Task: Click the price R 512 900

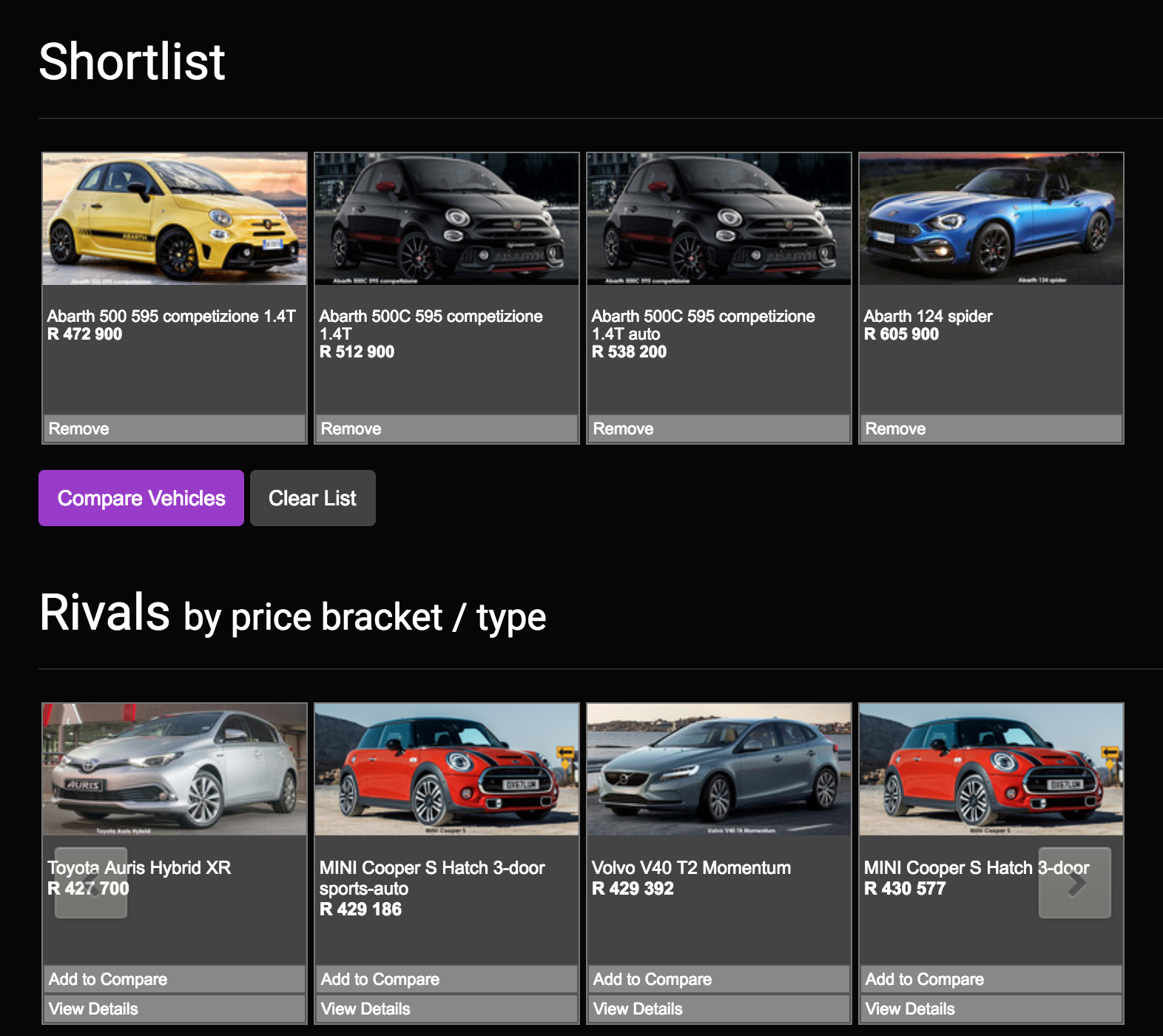Action: 357,351
